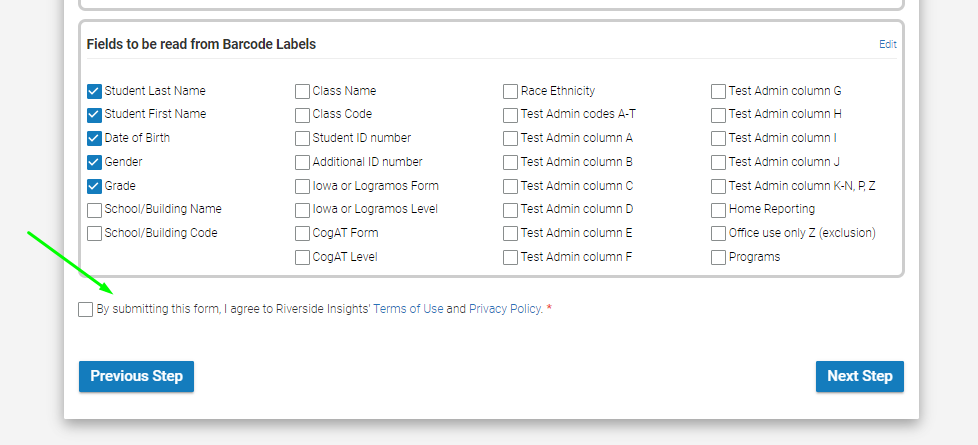Uncheck the Date of Birth checkbox
Viewport: 978px width, 445px height.
point(94,139)
